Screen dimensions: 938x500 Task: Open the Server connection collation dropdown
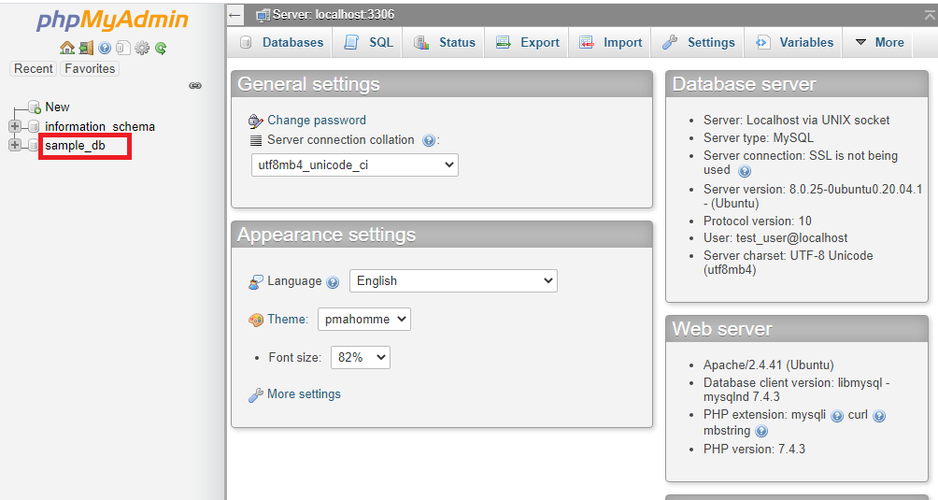point(355,165)
